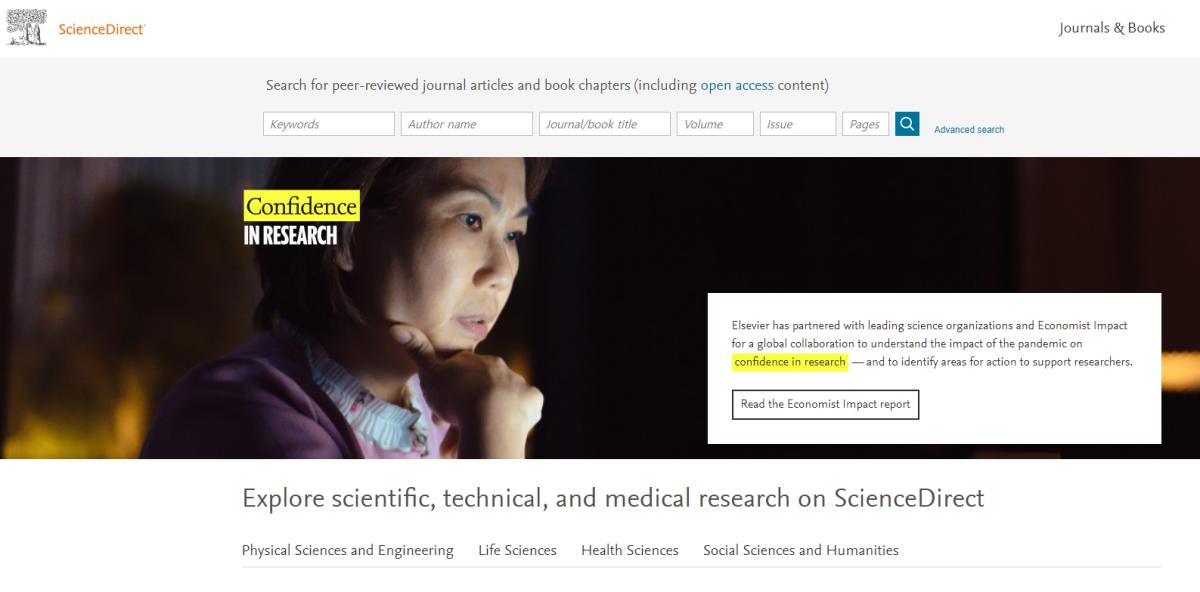Focus the Journal/book title field
This screenshot has height=592, width=1200.
[605, 124]
